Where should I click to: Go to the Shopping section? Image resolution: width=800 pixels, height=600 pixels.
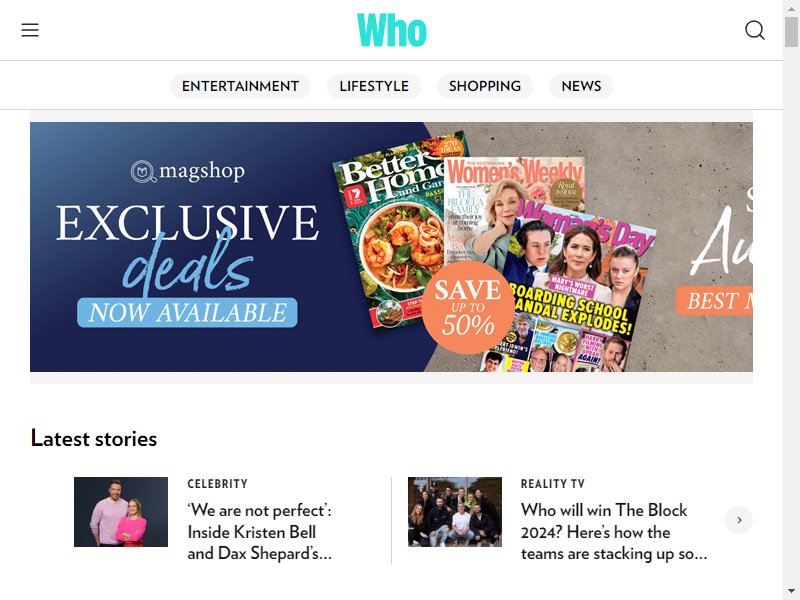click(485, 86)
